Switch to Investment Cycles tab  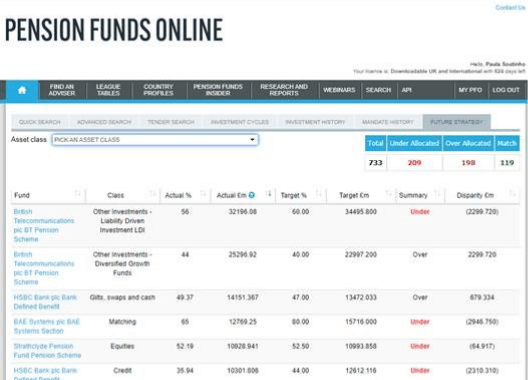point(240,122)
